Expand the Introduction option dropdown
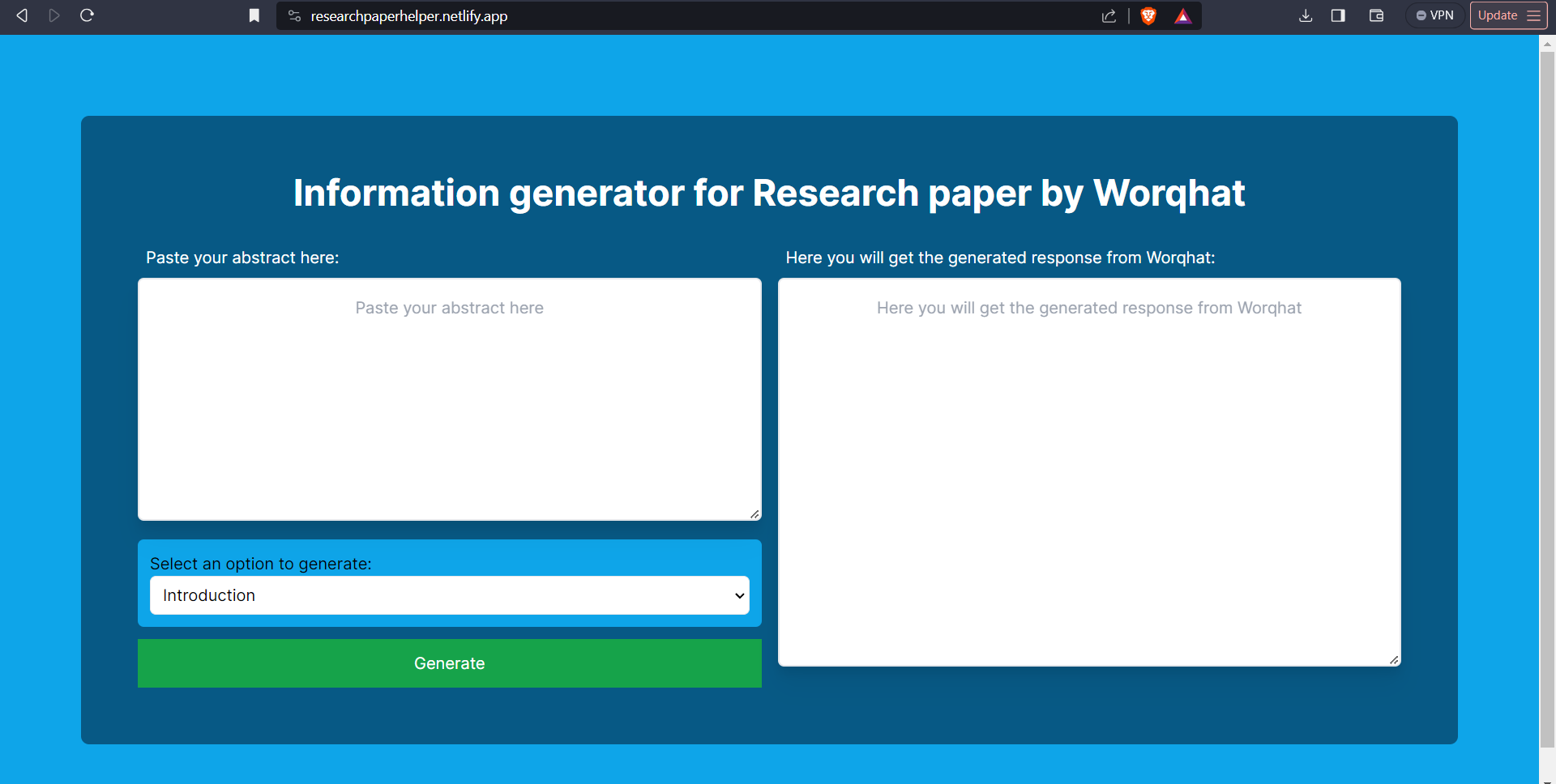This screenshot has height=784, width=1556. coord(449,595)
